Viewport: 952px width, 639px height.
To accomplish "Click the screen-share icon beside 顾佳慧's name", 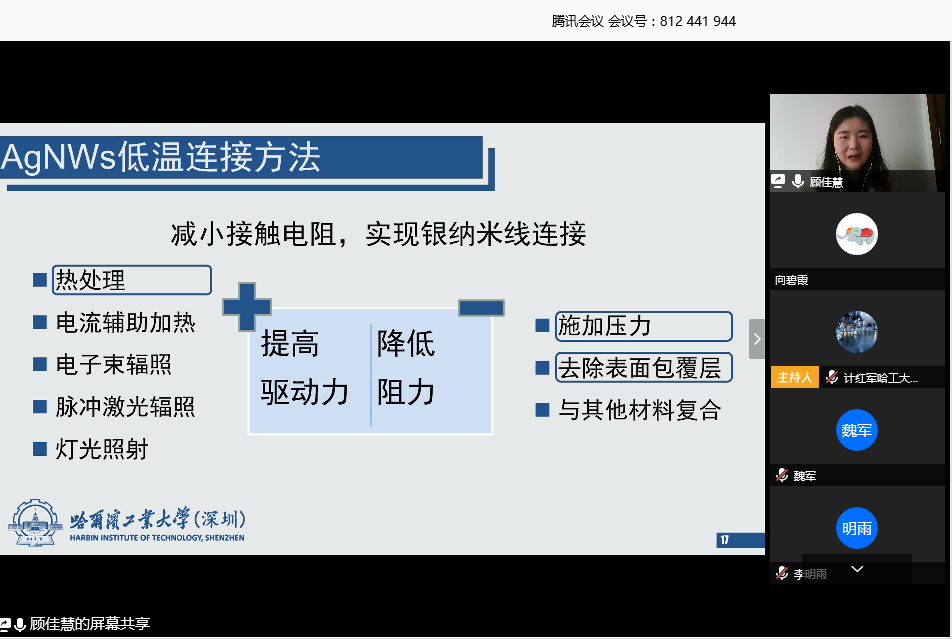I will (779, 180).
